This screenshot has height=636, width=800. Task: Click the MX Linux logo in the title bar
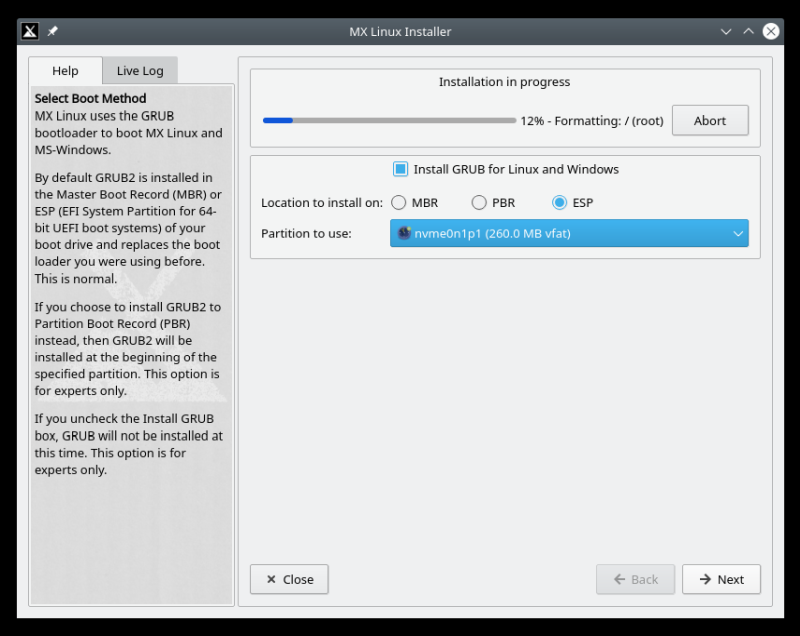(x=29, y=31)
